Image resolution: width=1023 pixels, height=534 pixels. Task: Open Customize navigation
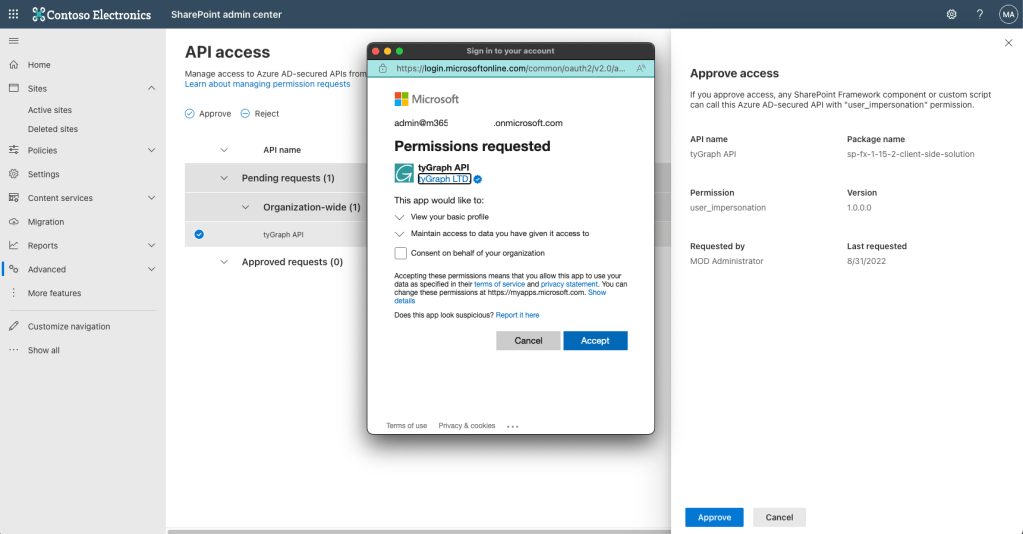pos(69,326)
